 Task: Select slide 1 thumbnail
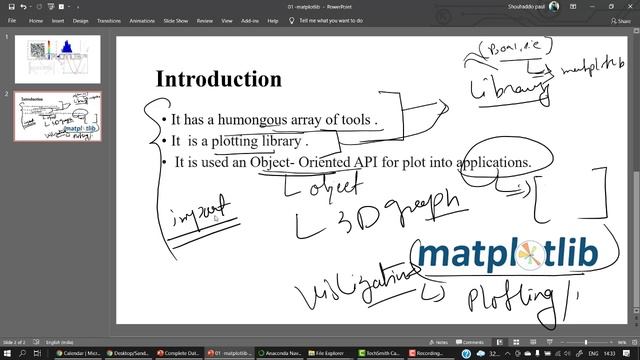[x=58, y=59]
